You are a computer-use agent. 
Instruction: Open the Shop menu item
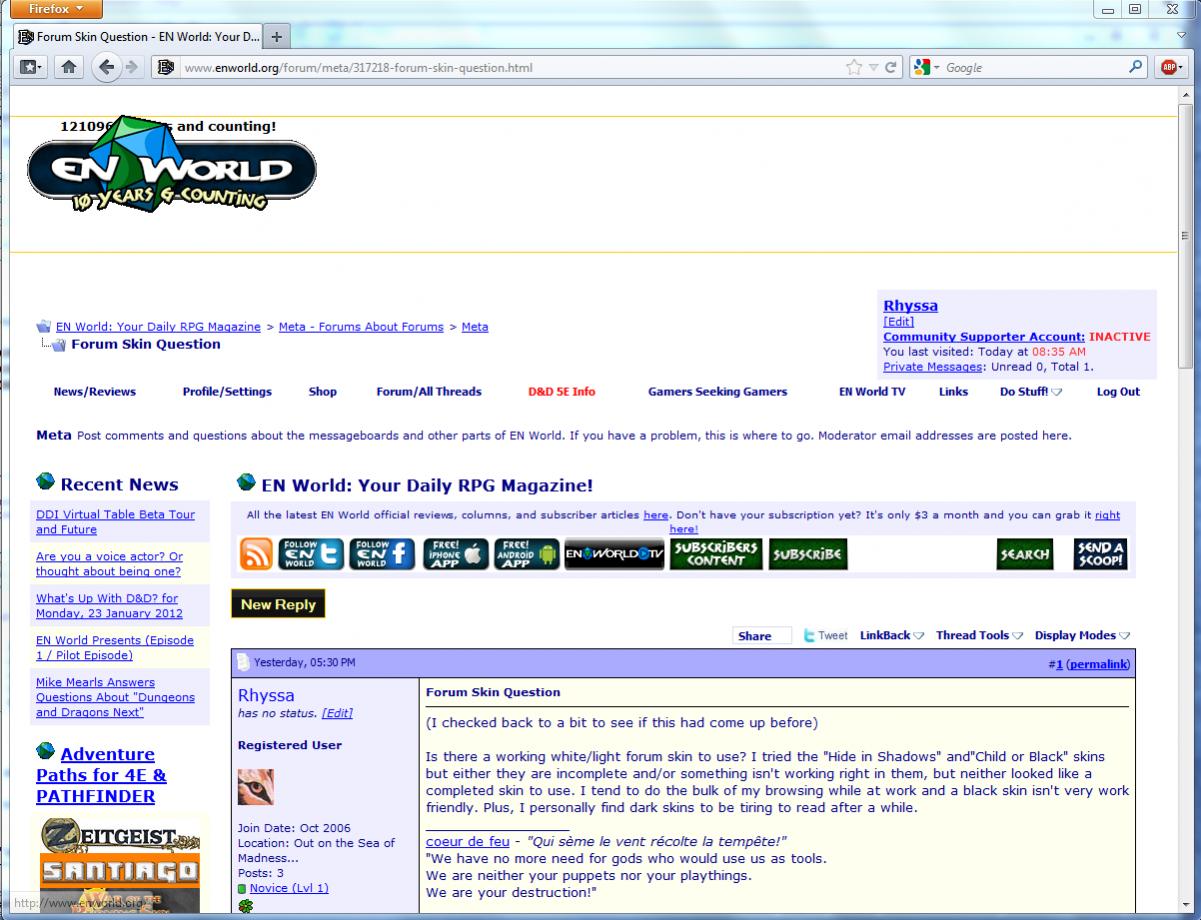click(323, 392)
